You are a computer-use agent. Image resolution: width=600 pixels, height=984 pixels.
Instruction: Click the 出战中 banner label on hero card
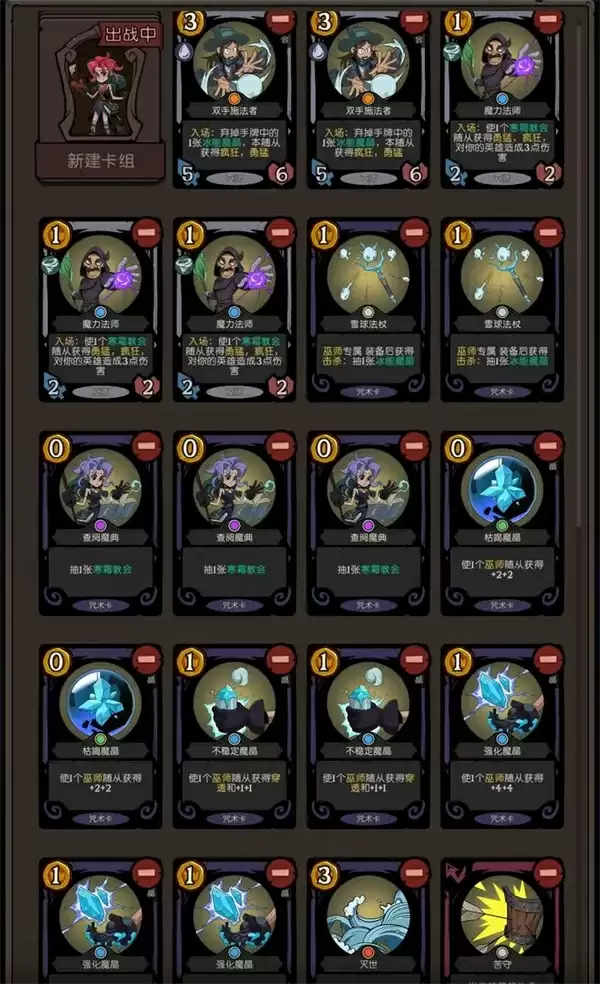[x=130, y=34]
